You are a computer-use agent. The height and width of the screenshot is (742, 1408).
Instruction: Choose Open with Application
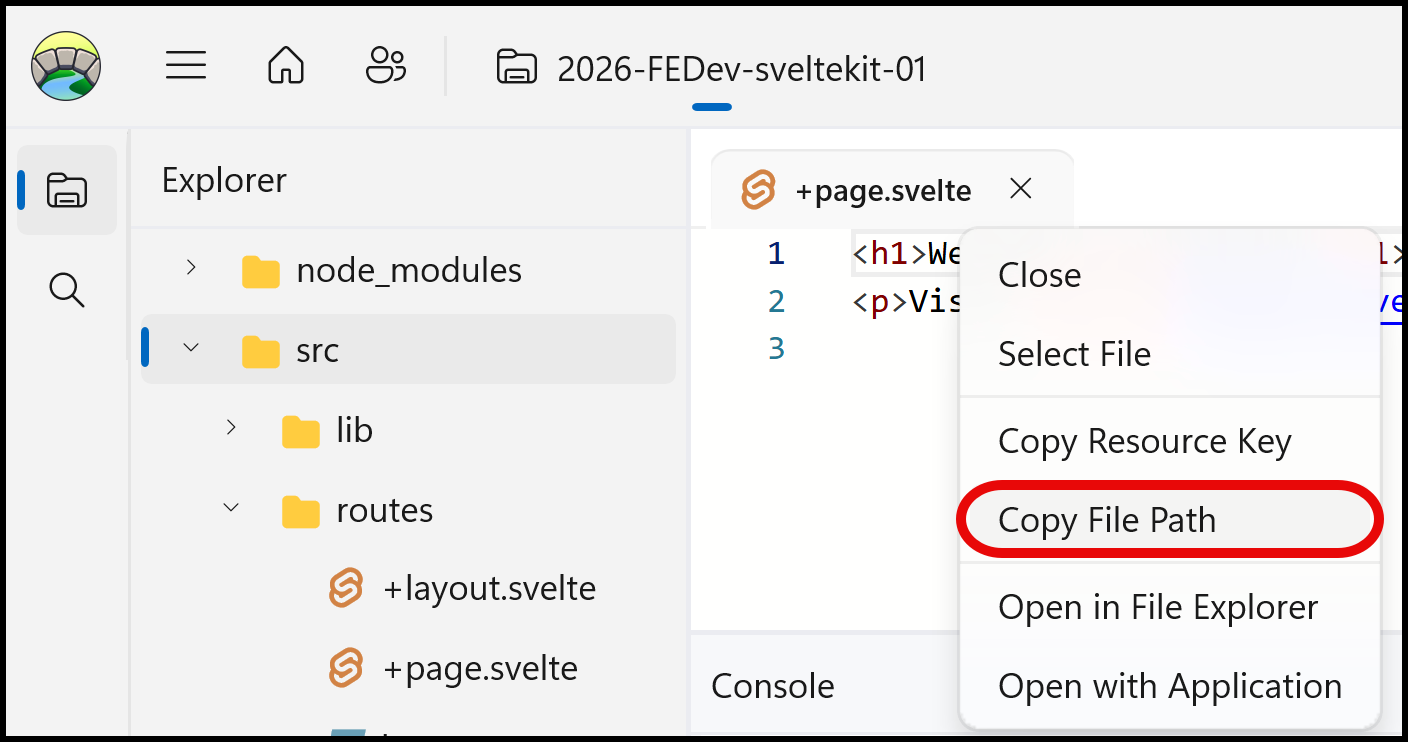click(x=1170, y=686)
